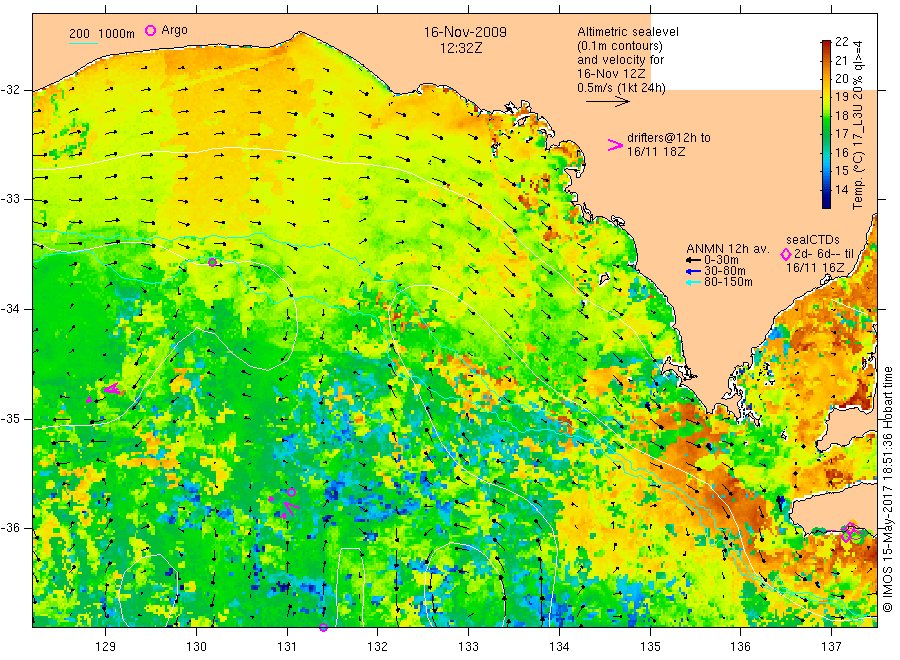Image resolution: width=900 pixels, height=660 pixels.
Task: Click the 0.5m/s velocity scale arrow
Action: [608, 102]
